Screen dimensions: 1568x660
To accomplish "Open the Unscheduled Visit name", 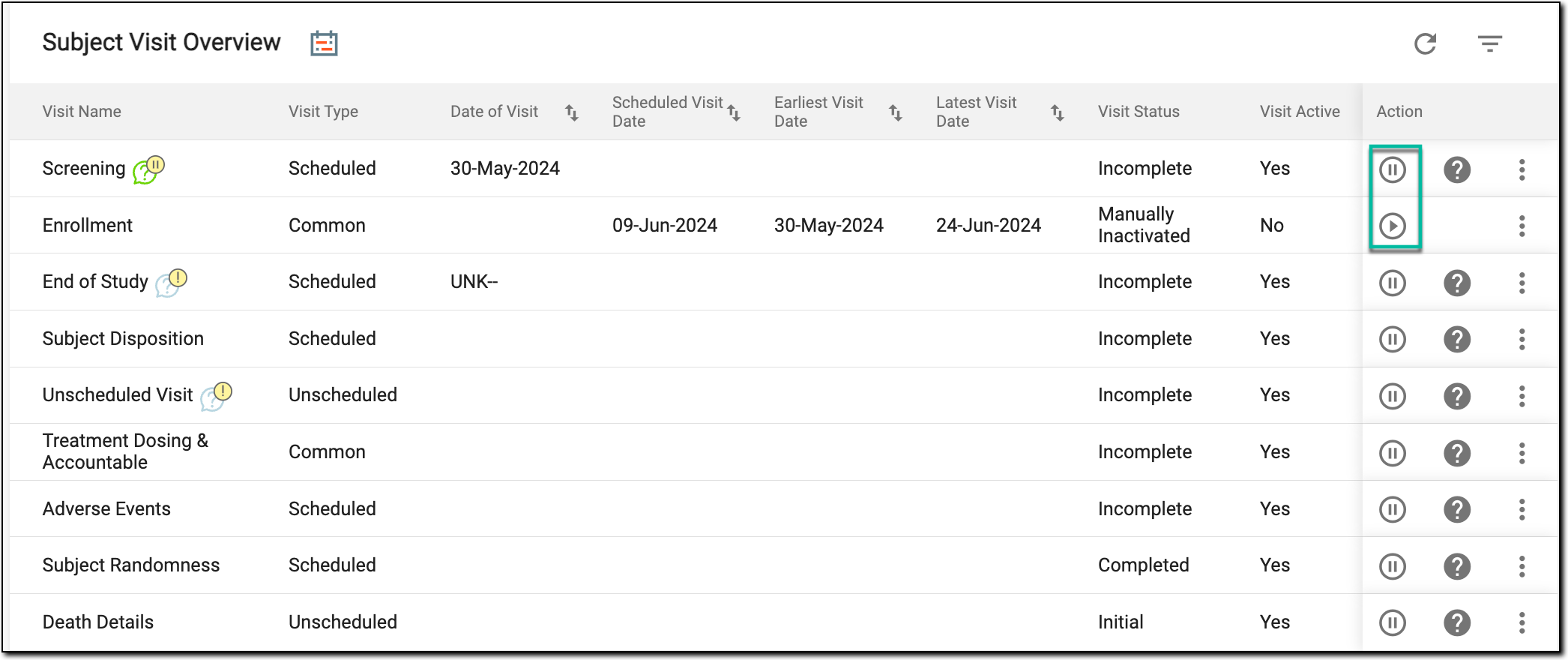I will (118, 394).
